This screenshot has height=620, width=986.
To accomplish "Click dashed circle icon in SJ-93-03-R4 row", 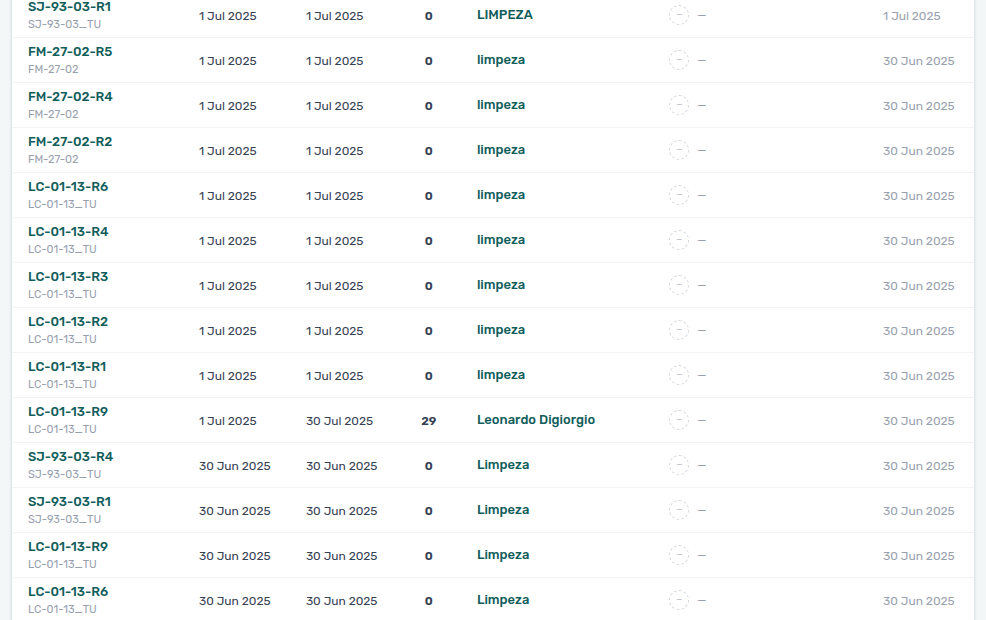I will tap(679, 465).
